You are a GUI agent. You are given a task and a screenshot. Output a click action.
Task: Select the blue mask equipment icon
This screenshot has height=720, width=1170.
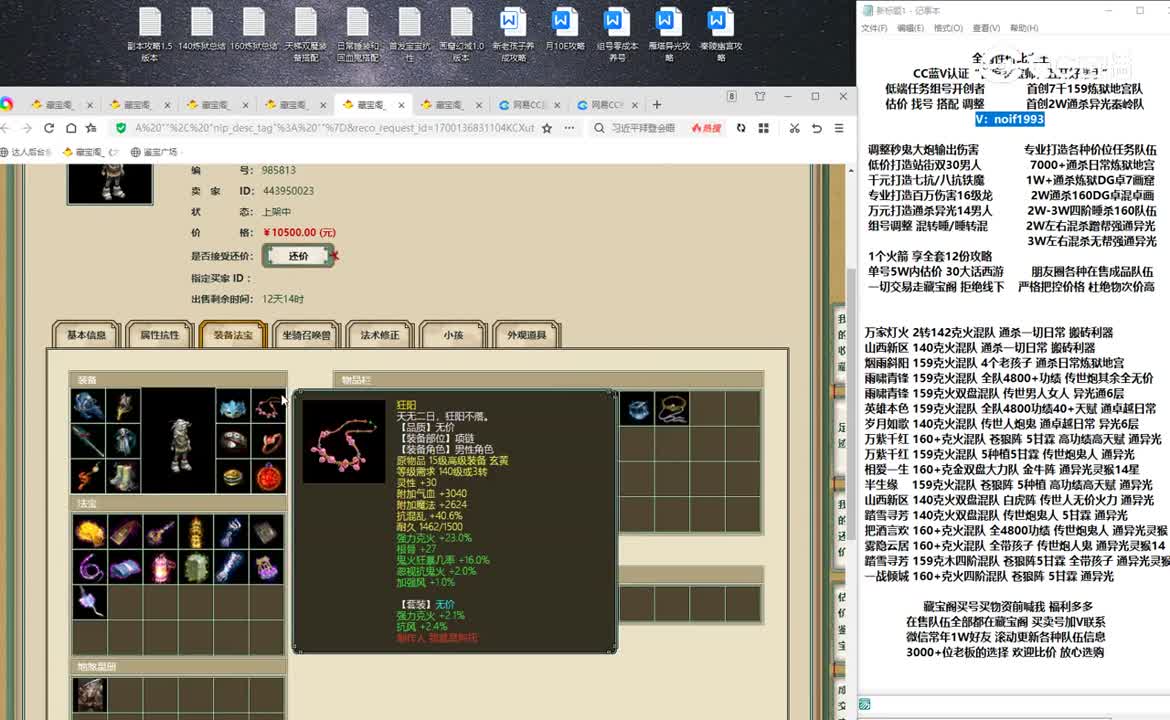pyautogui.click(x=233, y=407)
